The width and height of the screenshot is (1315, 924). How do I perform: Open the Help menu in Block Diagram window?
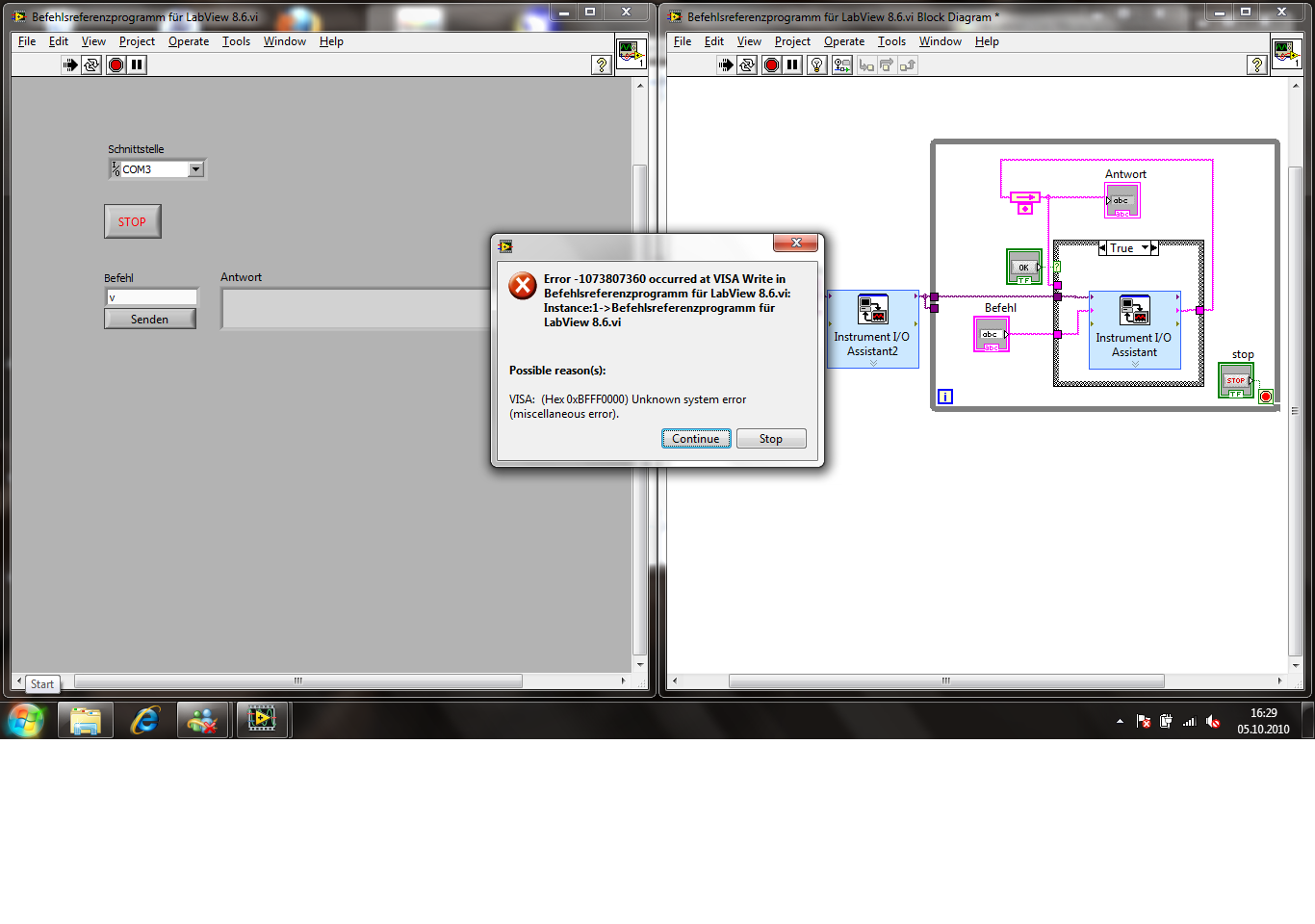987,41
